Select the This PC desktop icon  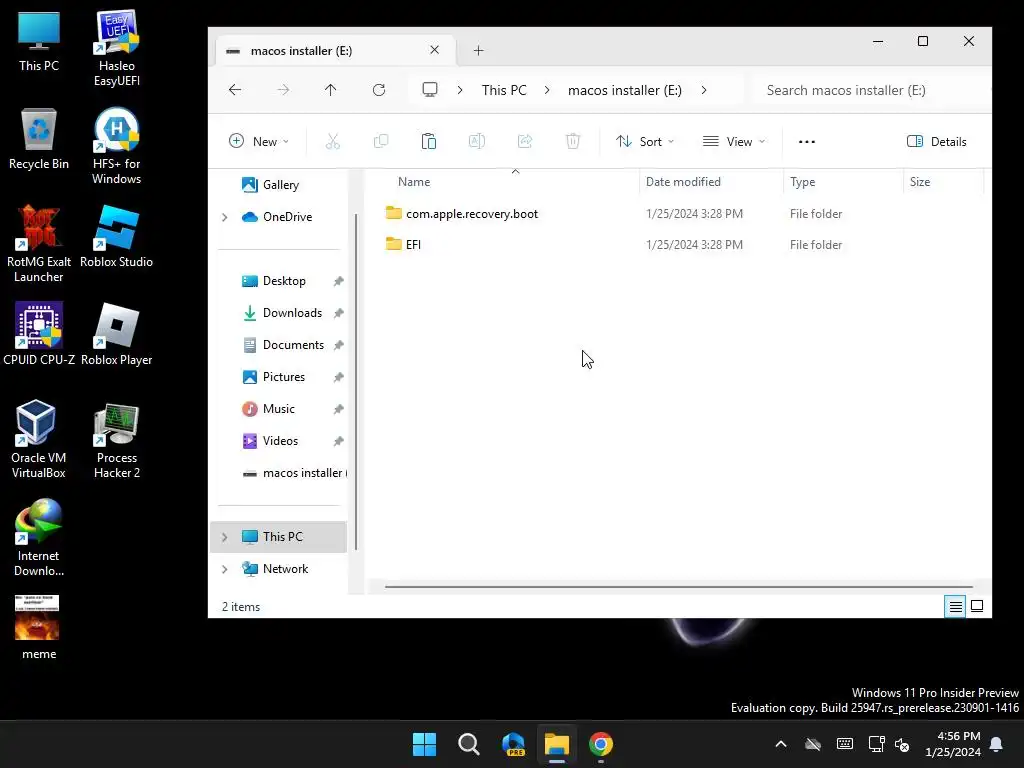tap(39, 40)
